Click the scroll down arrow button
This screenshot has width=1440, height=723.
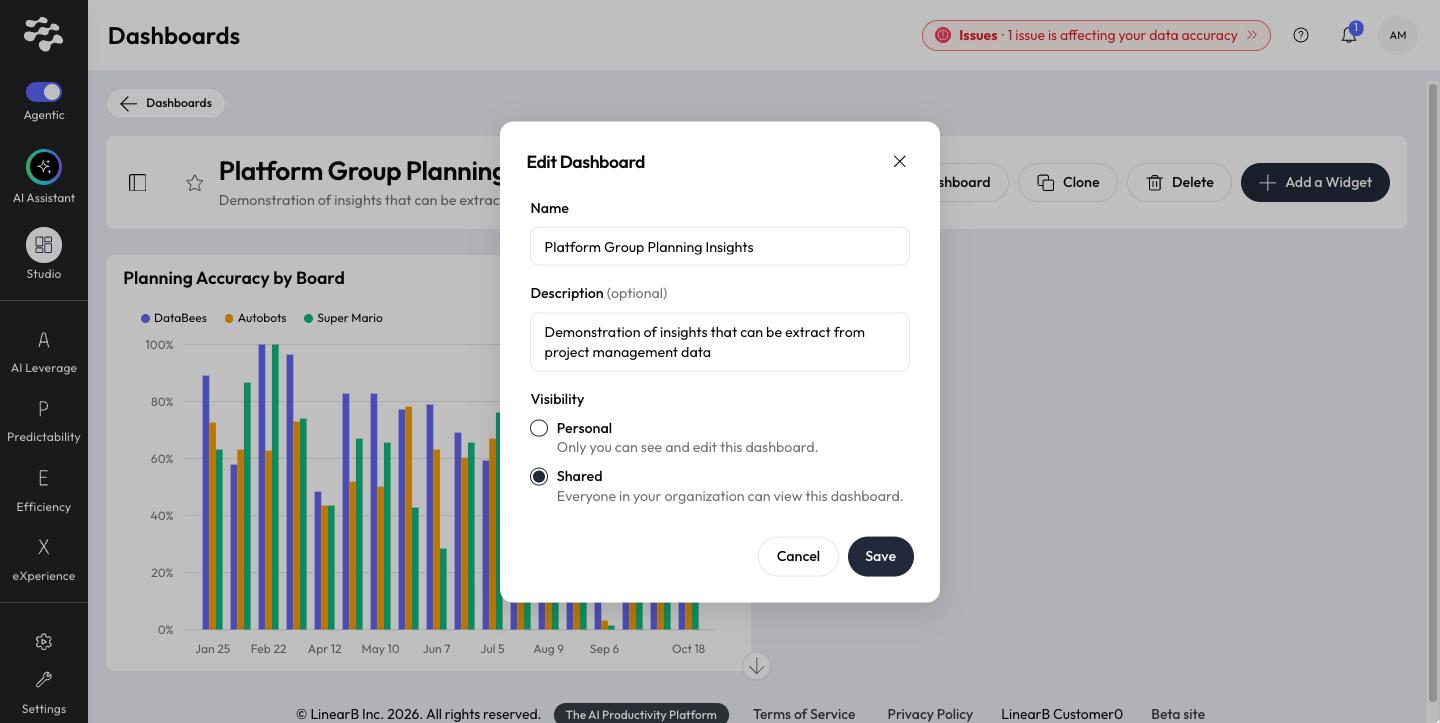(756, 666)
